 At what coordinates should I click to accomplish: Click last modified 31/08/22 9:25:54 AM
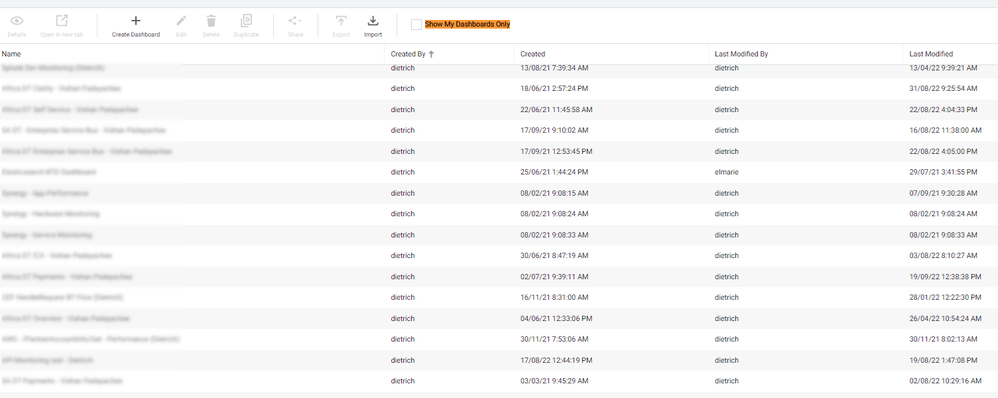click(943, 89)
